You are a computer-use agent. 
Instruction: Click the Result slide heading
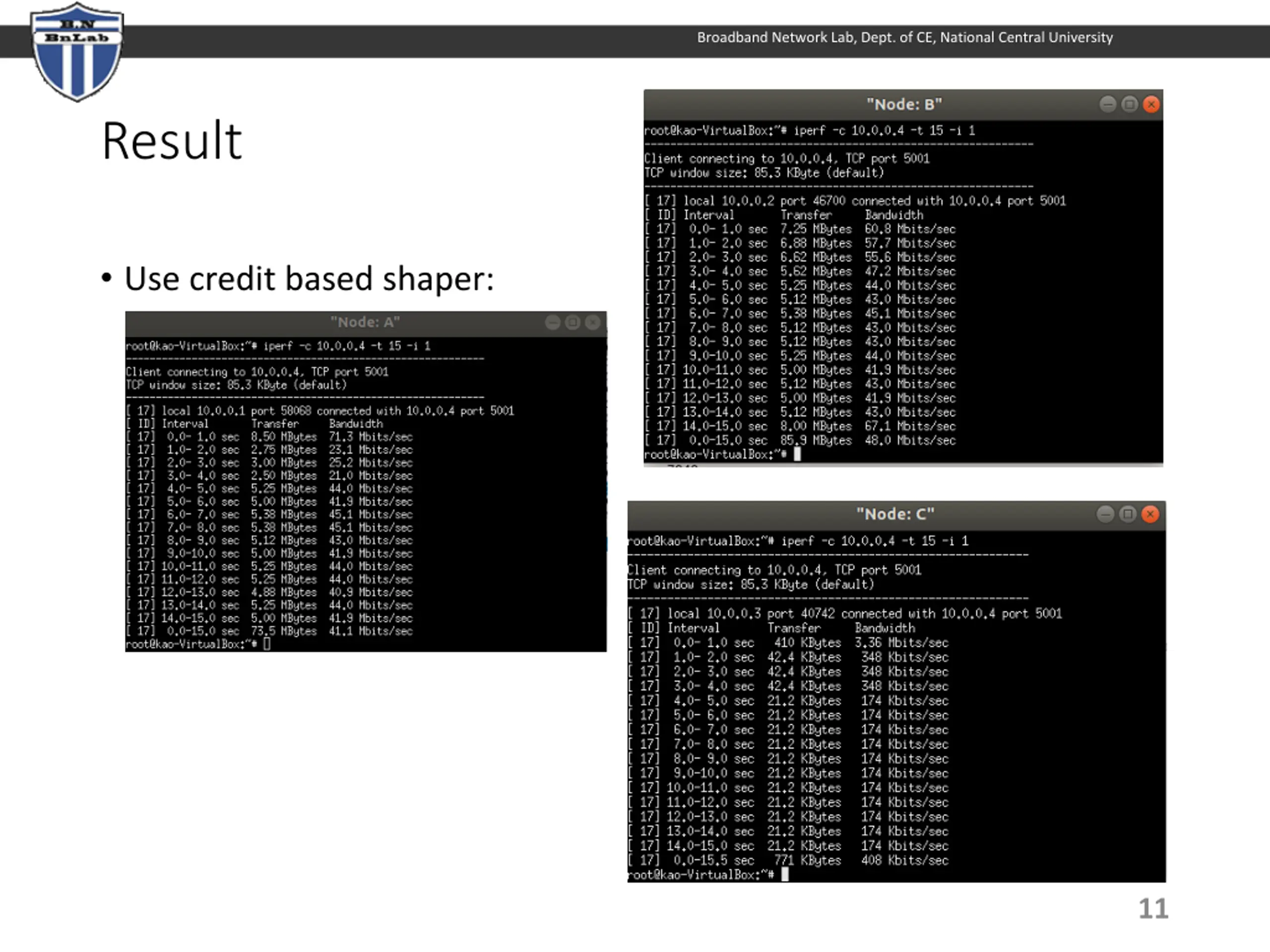point(172,141)
